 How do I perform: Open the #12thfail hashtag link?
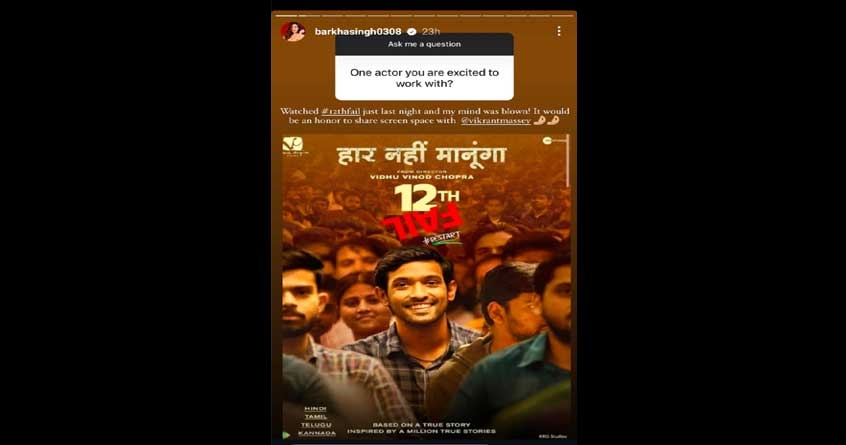(x=340, y=111)
